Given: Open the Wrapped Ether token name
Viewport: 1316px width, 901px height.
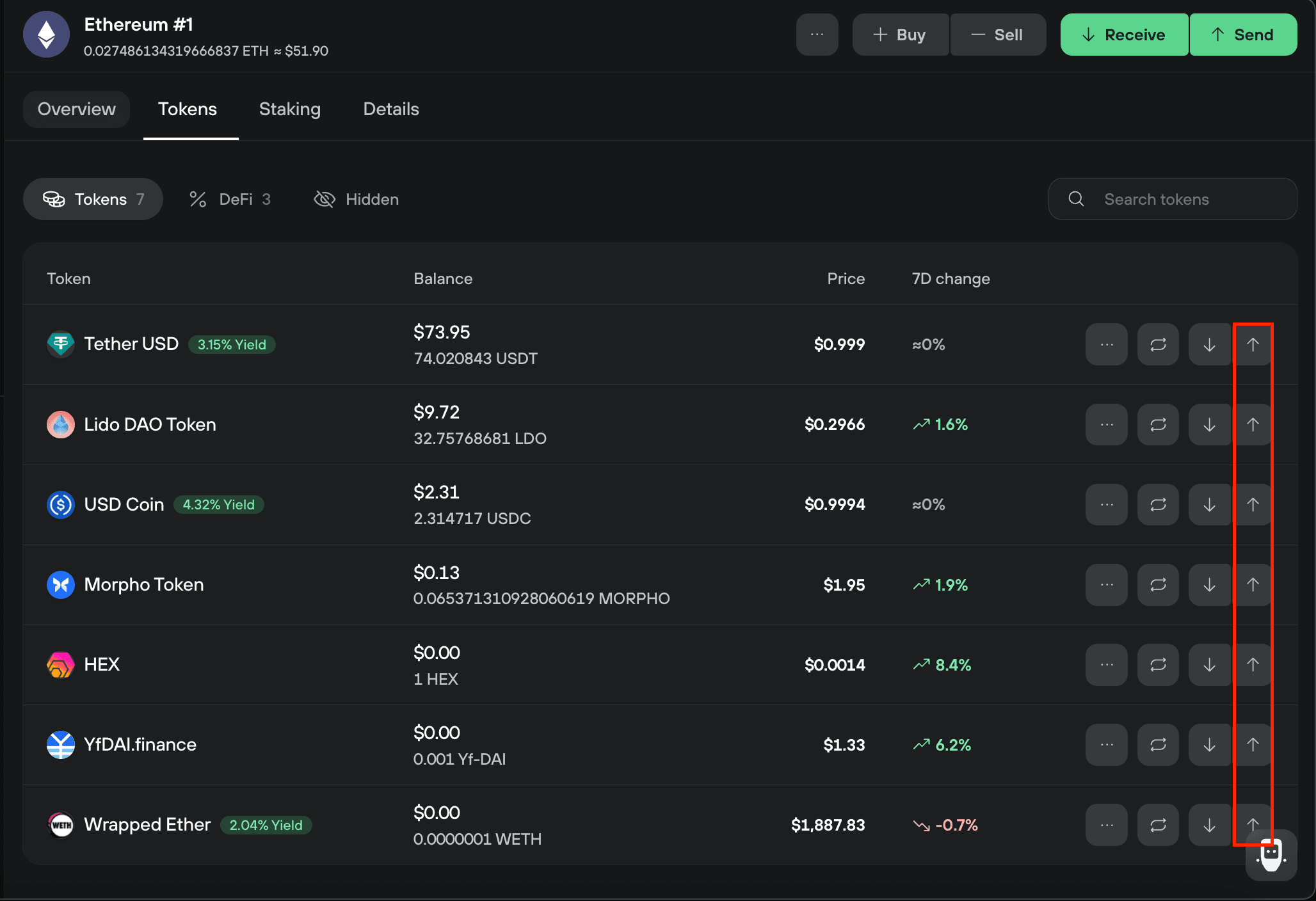Looking at the screenshot, I should pyautogui.click(x=147, y=824).
